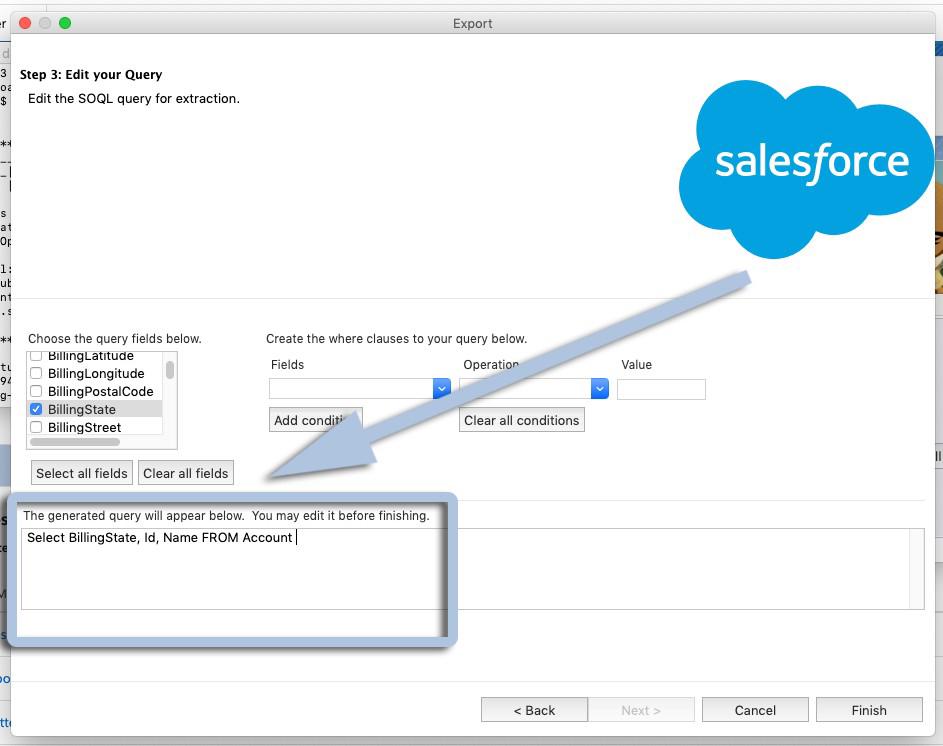Click Finish to run the export
The width and height of the screenshot is (943, 746).
coord(869,709)
